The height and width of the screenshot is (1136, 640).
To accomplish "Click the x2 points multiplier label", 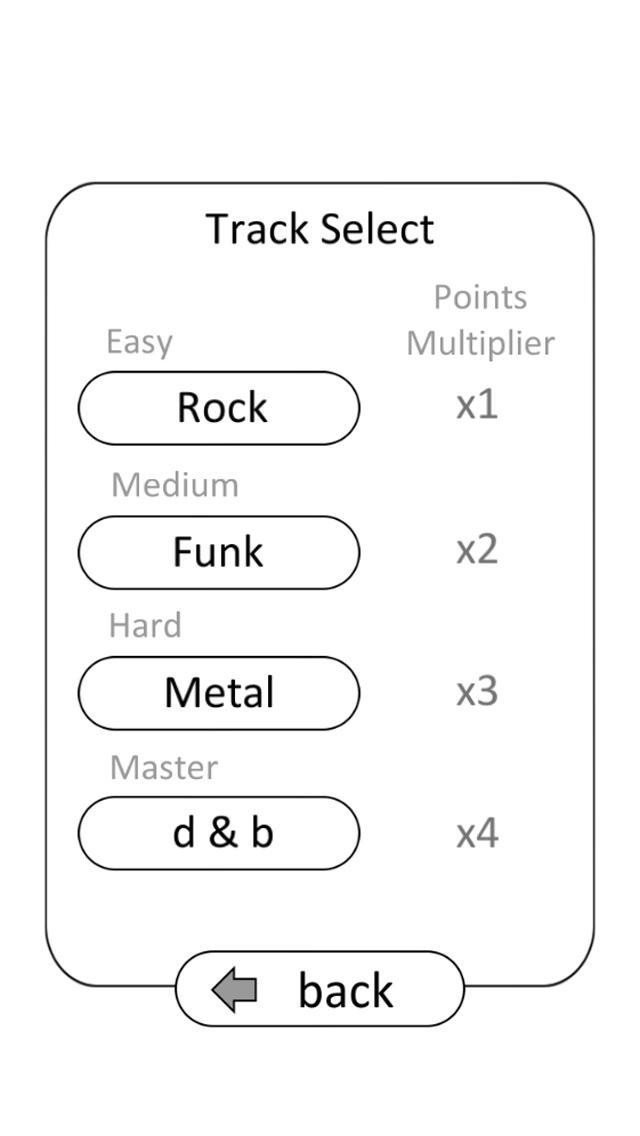I will (x=477, y=550).
